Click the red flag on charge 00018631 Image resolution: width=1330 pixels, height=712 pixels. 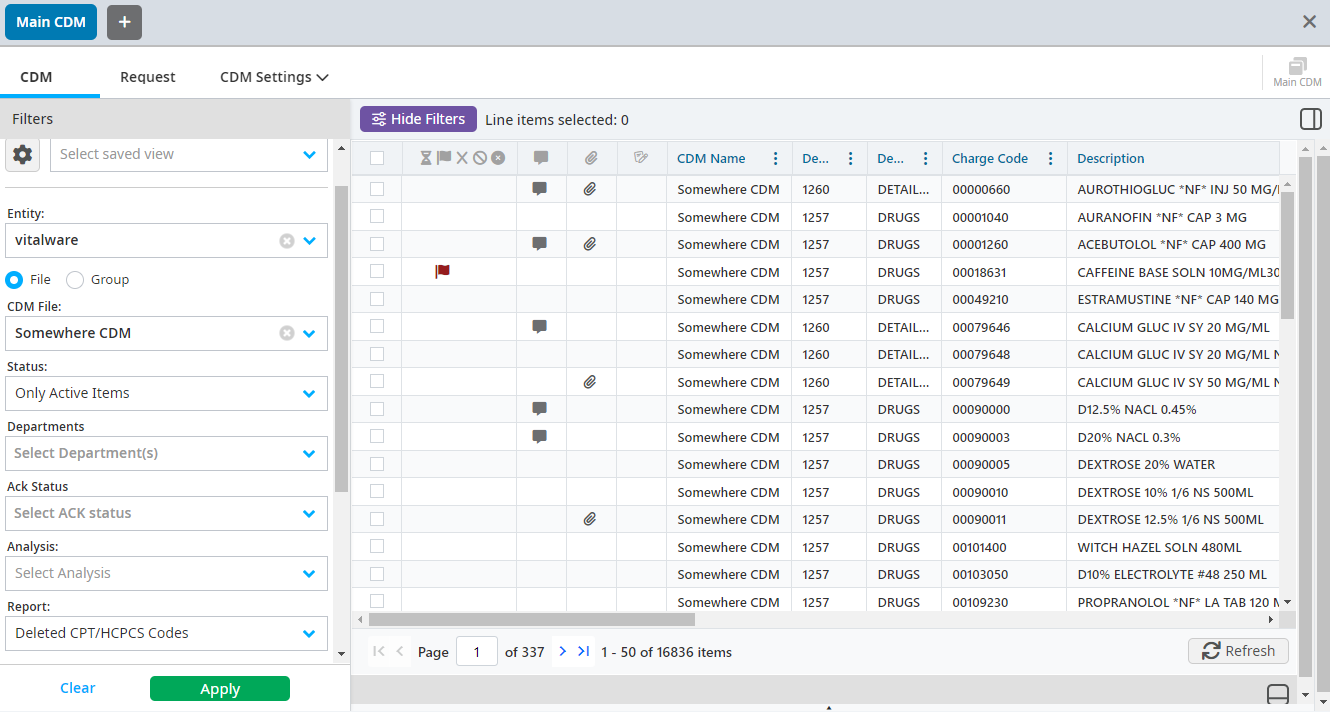pyautogui.click(x=442, y=271)
